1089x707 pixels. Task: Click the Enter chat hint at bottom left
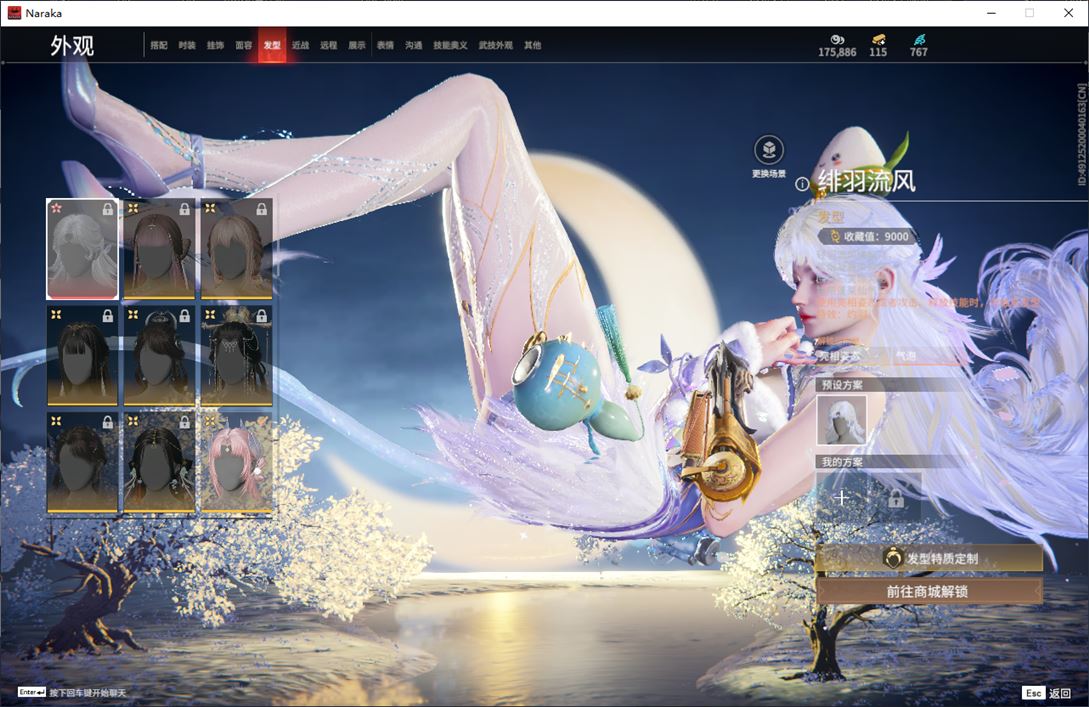pos(72,692)
